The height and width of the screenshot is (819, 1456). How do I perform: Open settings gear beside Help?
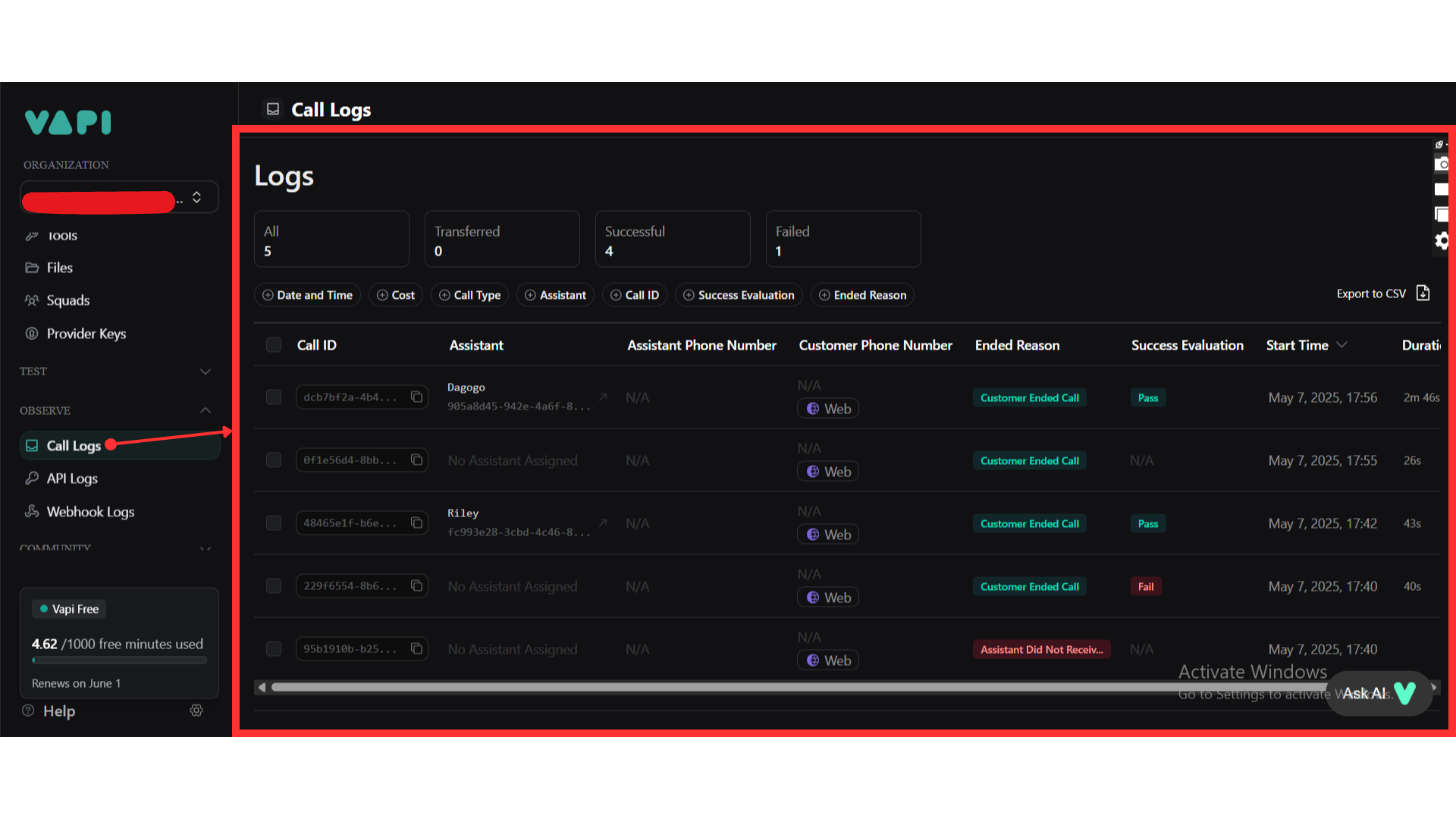point(196,711)
